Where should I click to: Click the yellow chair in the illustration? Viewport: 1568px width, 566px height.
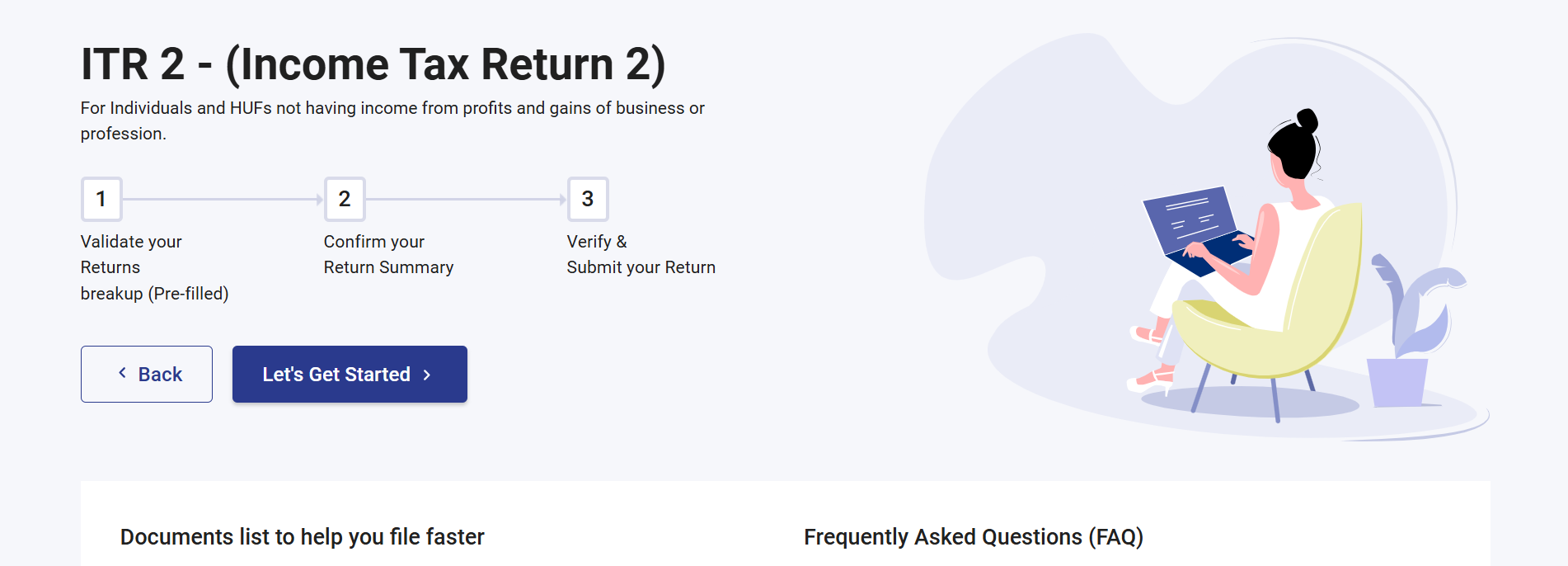point(1286,314)
